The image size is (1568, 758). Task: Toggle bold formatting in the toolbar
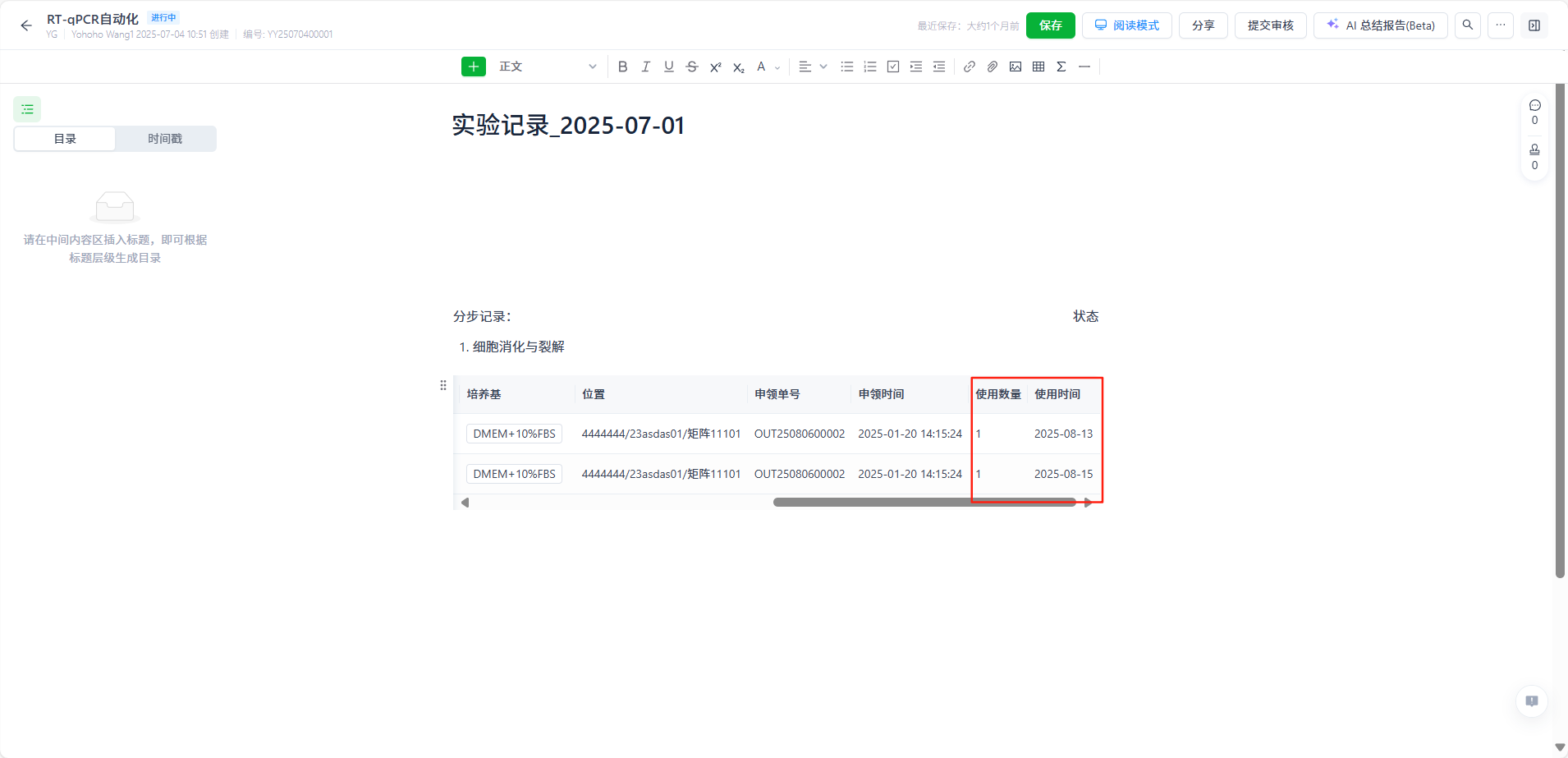point(622,67)
